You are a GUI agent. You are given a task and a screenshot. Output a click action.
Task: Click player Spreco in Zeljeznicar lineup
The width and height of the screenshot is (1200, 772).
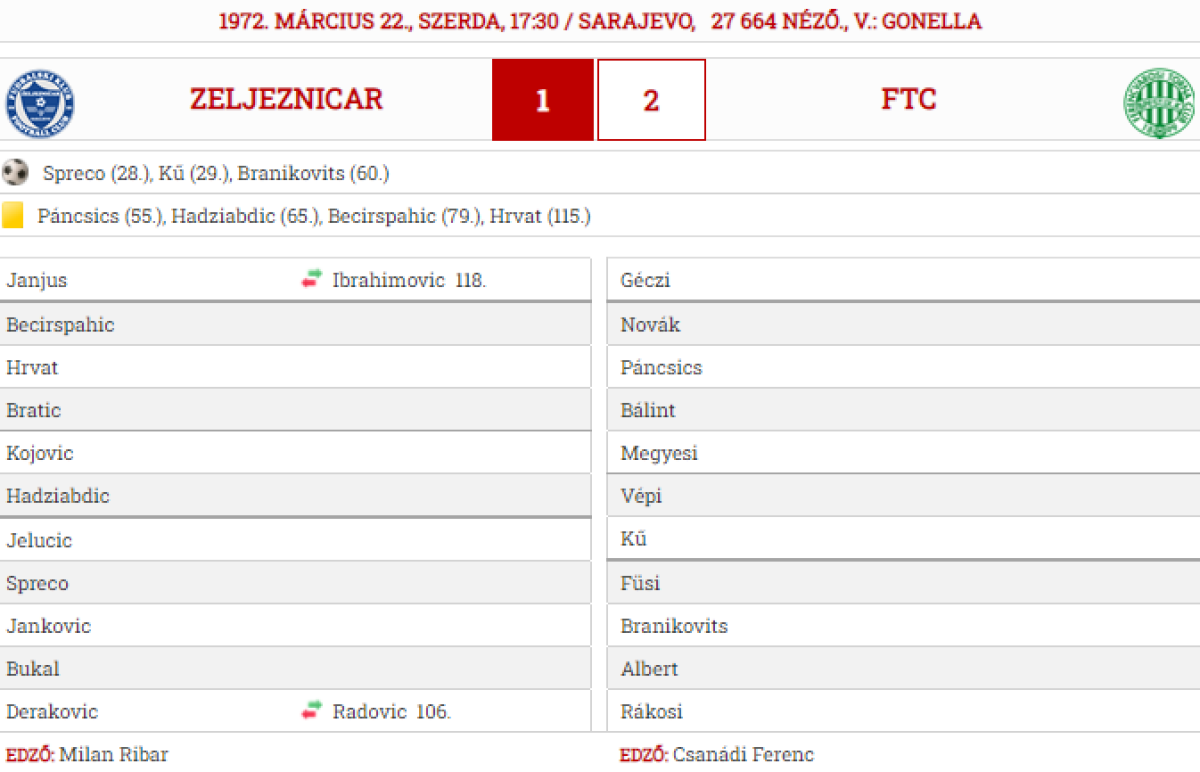point(37,583)
